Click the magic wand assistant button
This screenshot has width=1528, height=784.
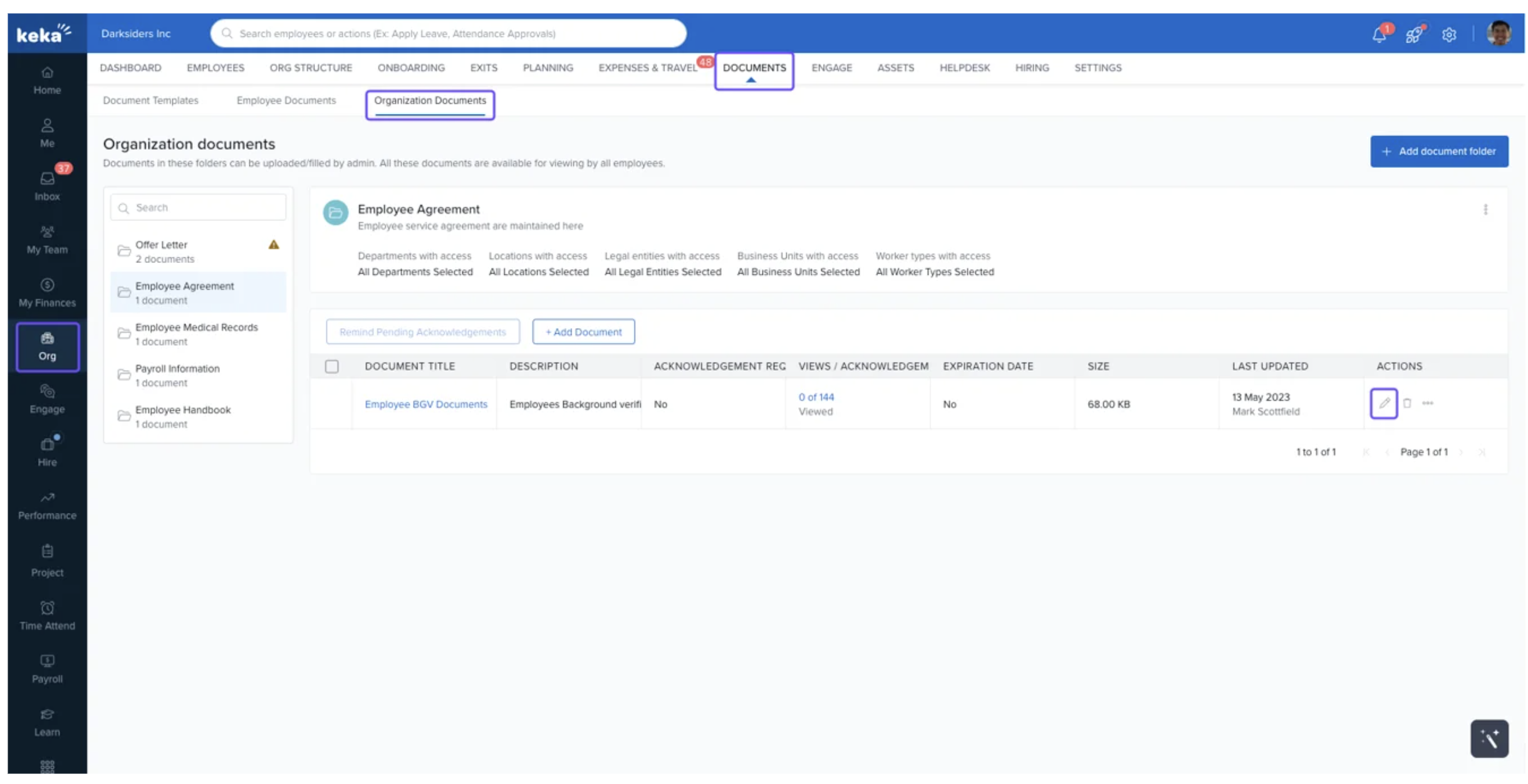coord(1489,738)
